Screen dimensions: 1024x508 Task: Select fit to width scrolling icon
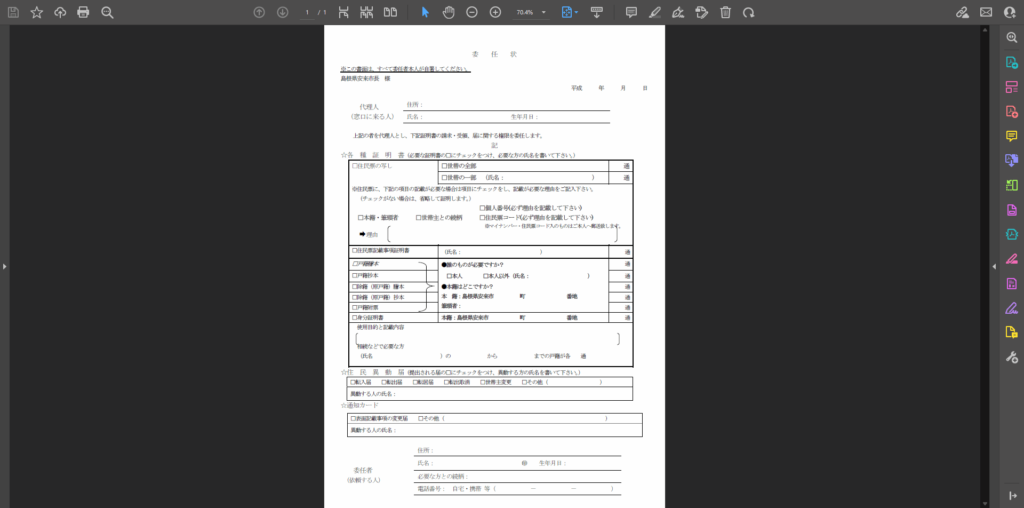pos(344,12)
